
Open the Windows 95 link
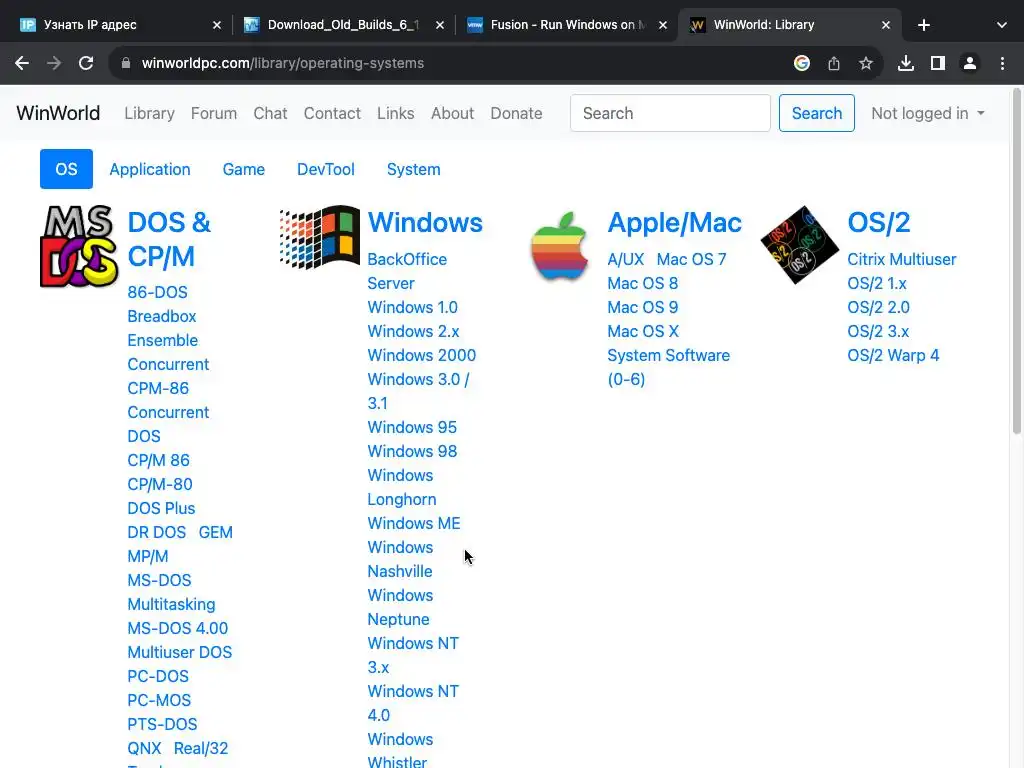pyautogui.click(x=412, y=427)
